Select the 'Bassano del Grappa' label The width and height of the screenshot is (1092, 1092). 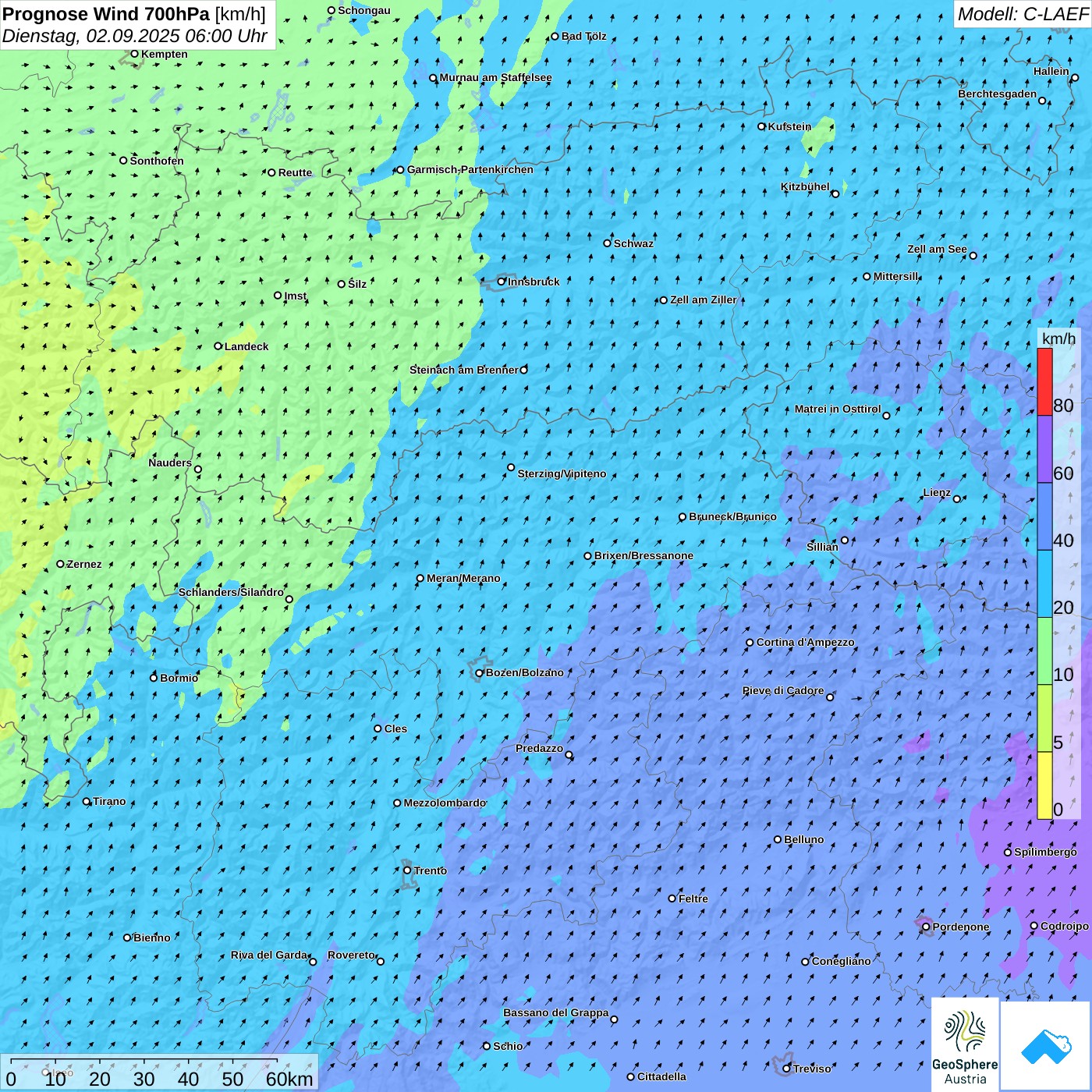[x=556, y=1012]
